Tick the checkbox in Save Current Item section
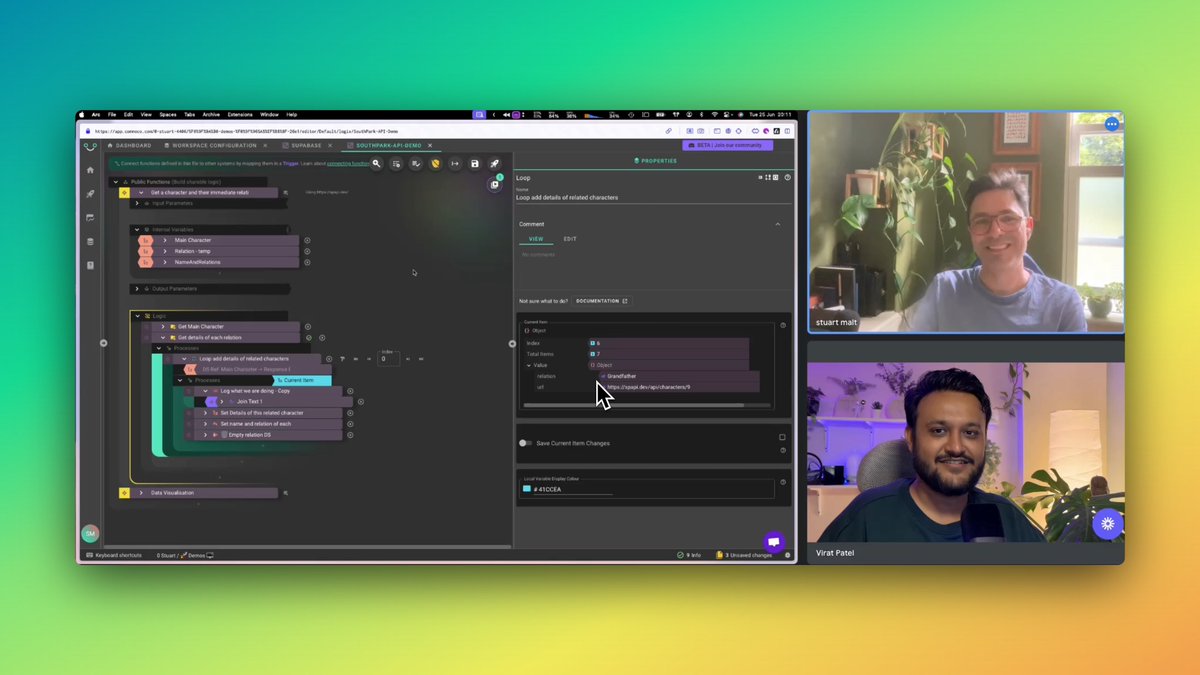Image resolution: width=1200 pixels, height=675 pixels. point(782,437)
